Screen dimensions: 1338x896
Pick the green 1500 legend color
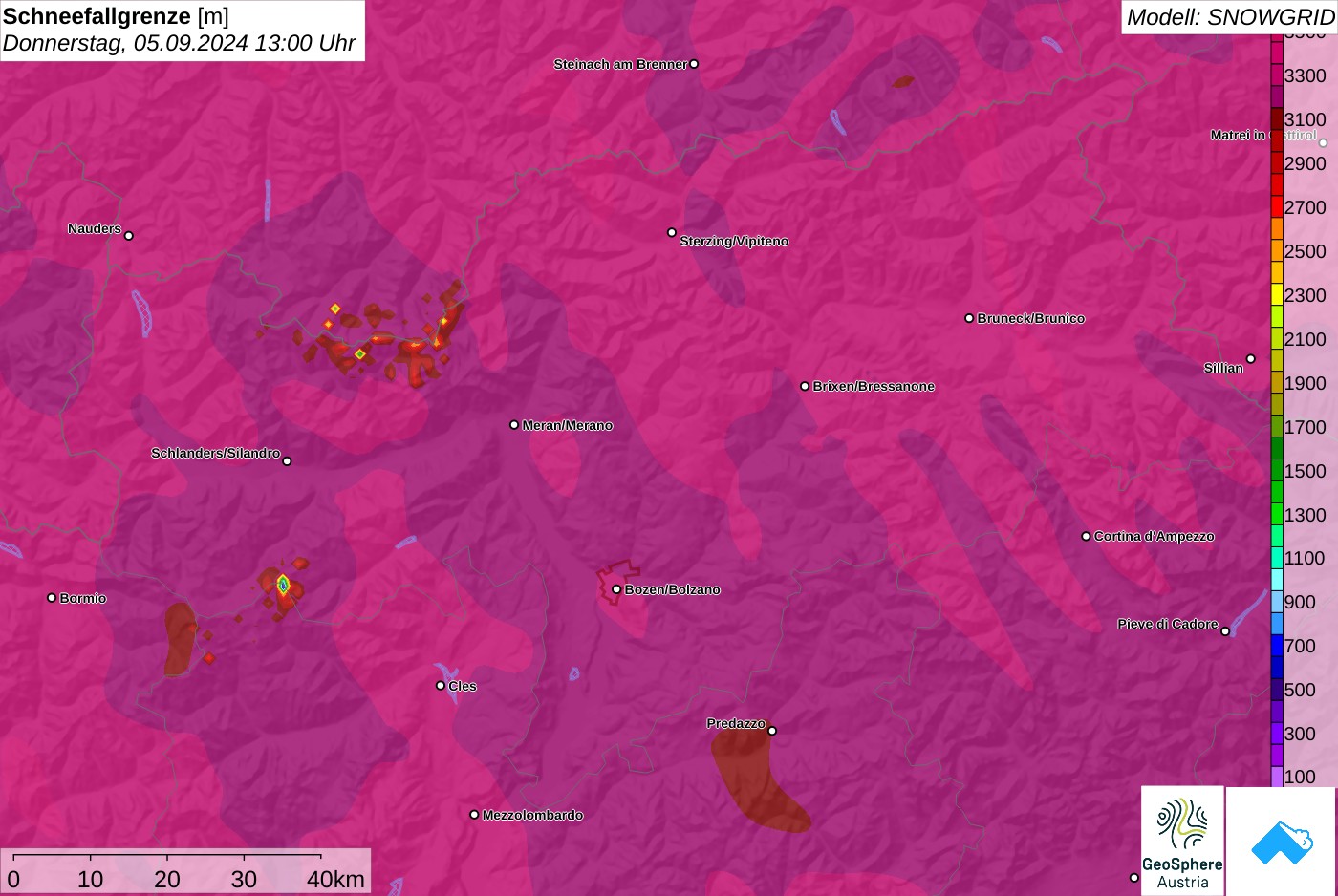[x=1277, y=471]
